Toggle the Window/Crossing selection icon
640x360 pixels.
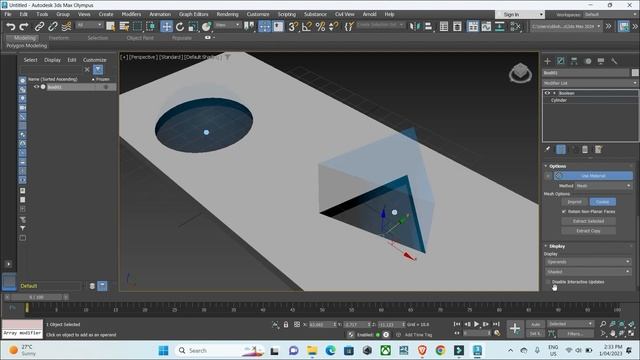tap(151, 27)
